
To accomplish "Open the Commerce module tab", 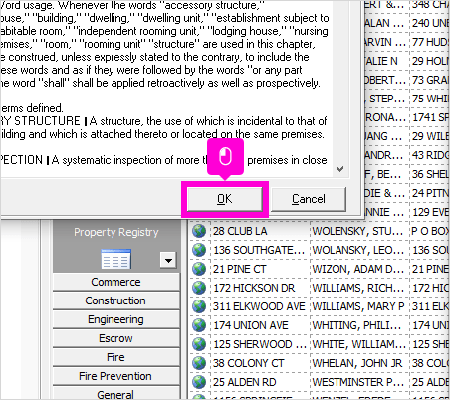I will tap(116, 282).
